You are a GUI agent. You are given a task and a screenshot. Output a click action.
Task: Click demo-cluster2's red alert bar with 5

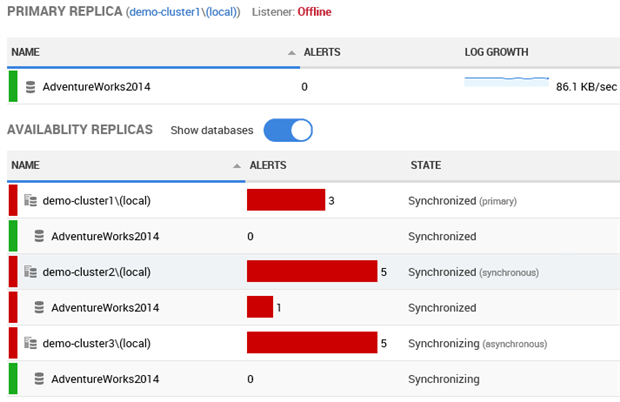click(x=312, y=271)
